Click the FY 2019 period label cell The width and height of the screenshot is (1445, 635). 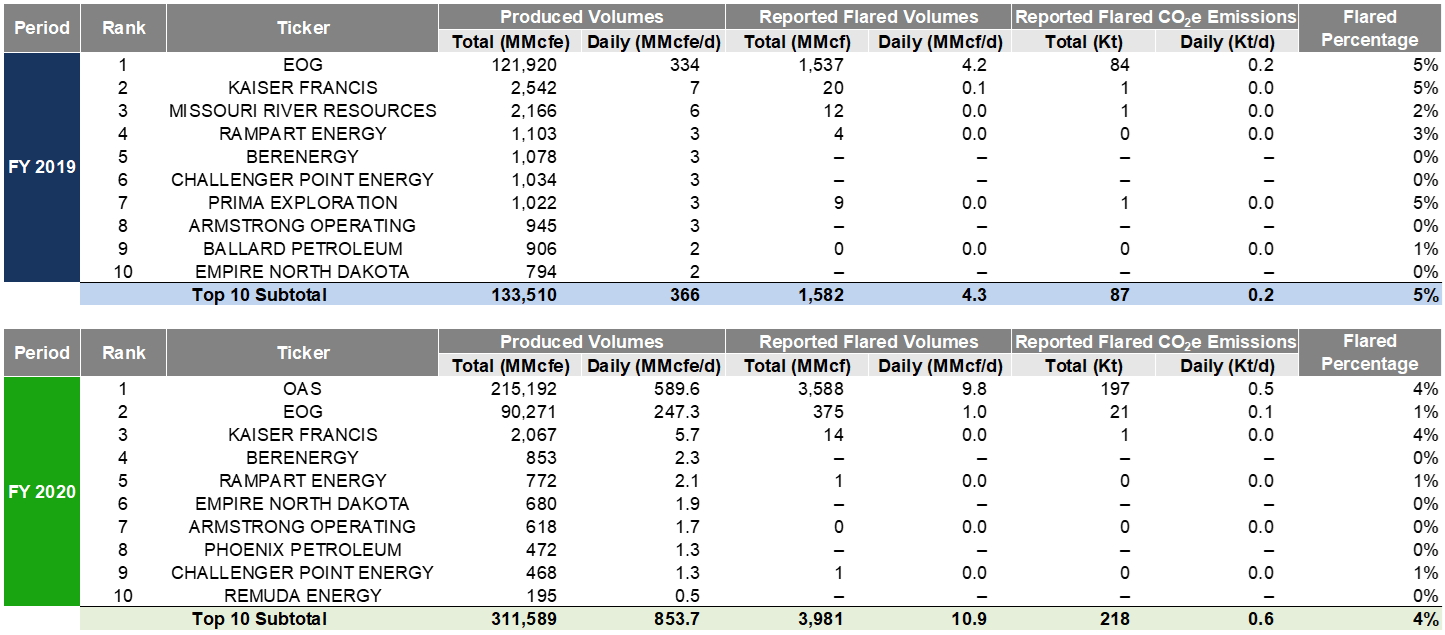click(41, 167)
